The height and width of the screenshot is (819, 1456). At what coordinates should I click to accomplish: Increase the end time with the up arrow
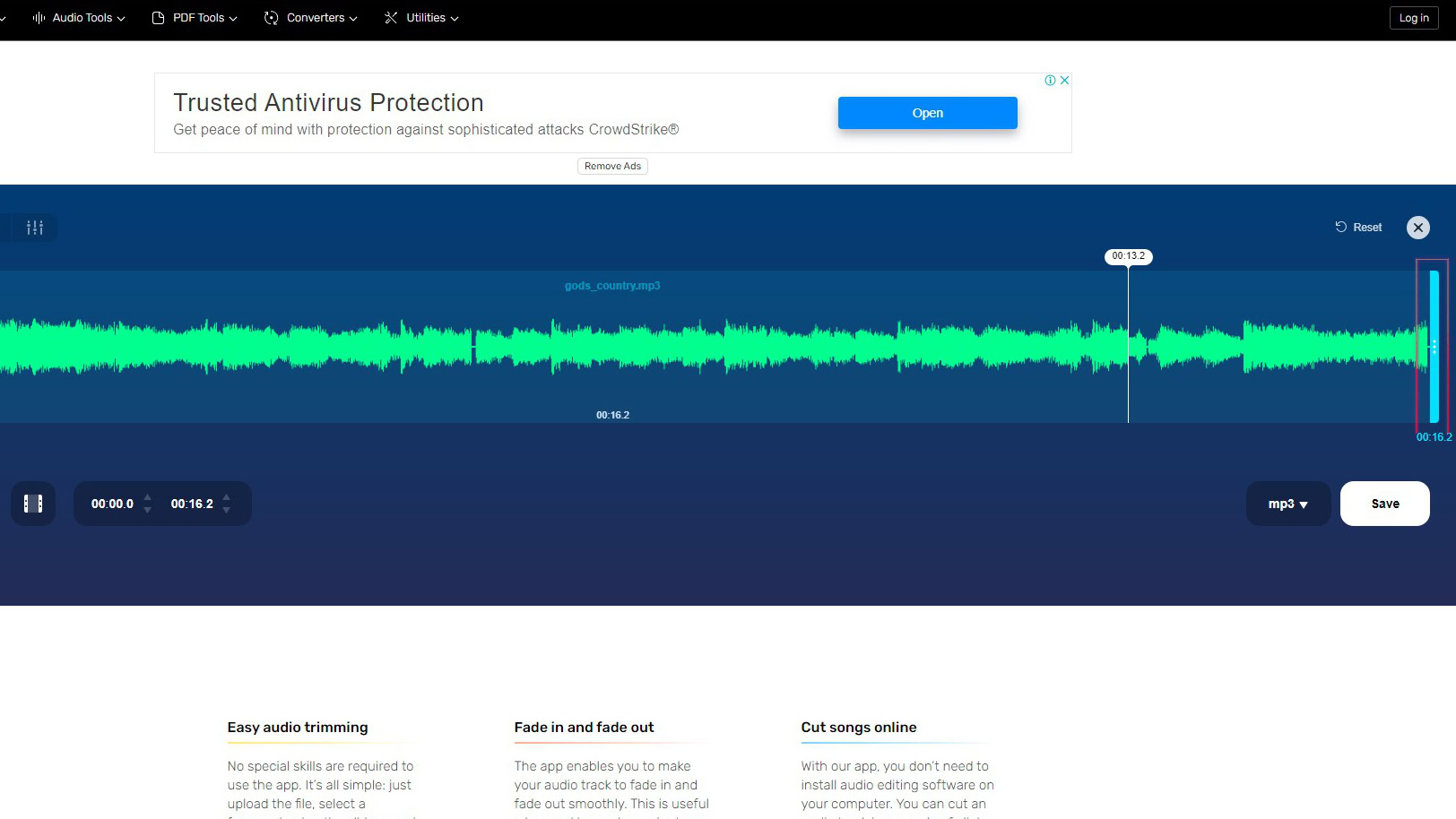click(x=227, y=497)
